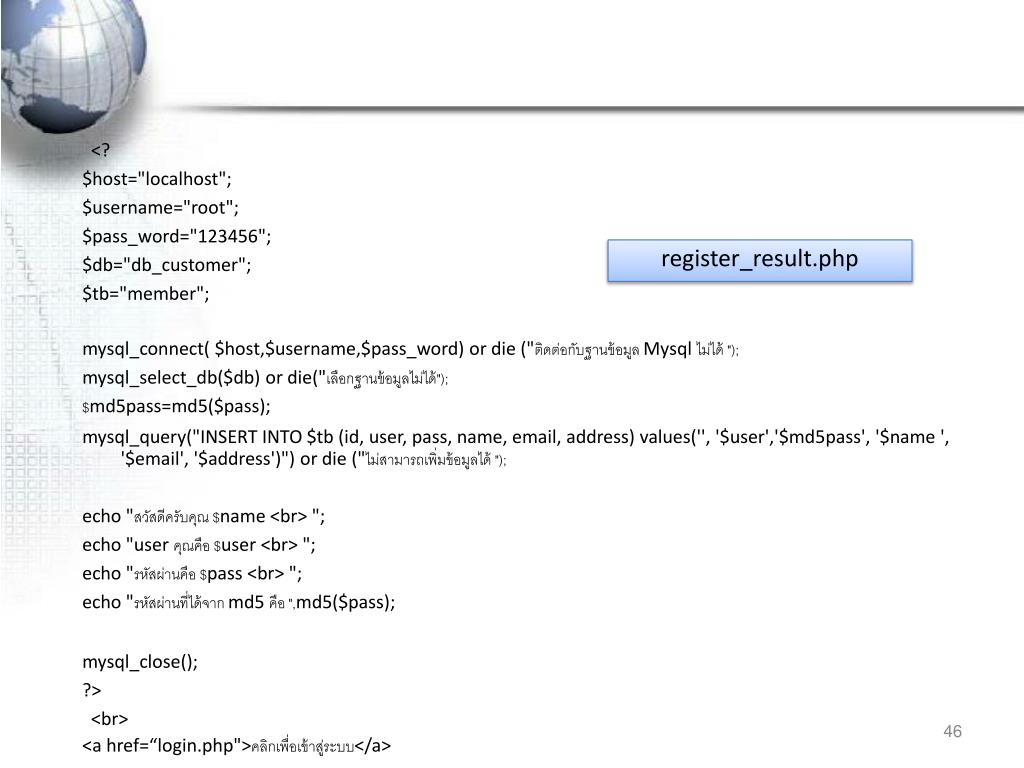Screen dimensions: 1024x768
Task: Click the mysql_close() line
Action: tap(140, 662)
